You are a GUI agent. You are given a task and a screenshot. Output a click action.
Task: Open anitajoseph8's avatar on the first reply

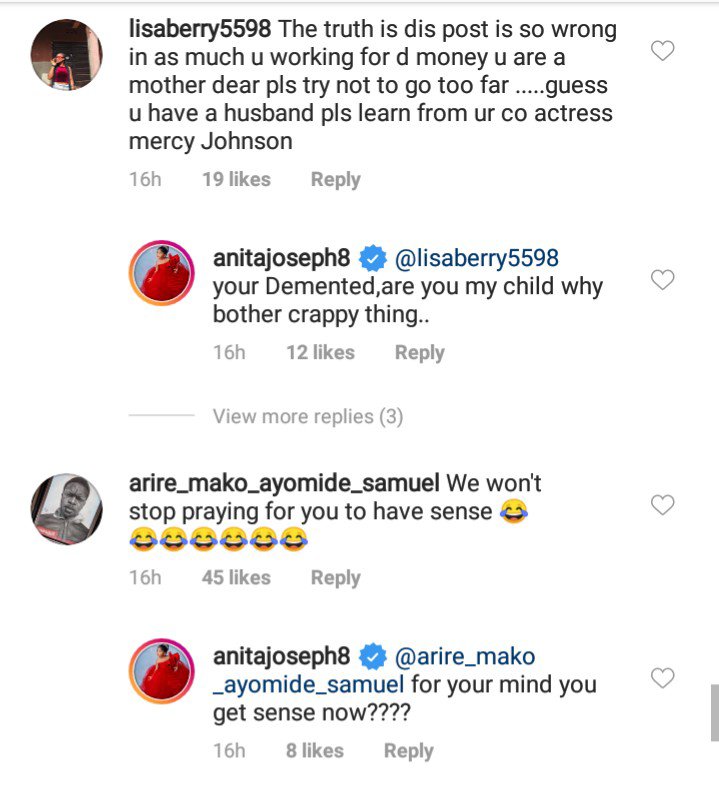pos(160,273)
